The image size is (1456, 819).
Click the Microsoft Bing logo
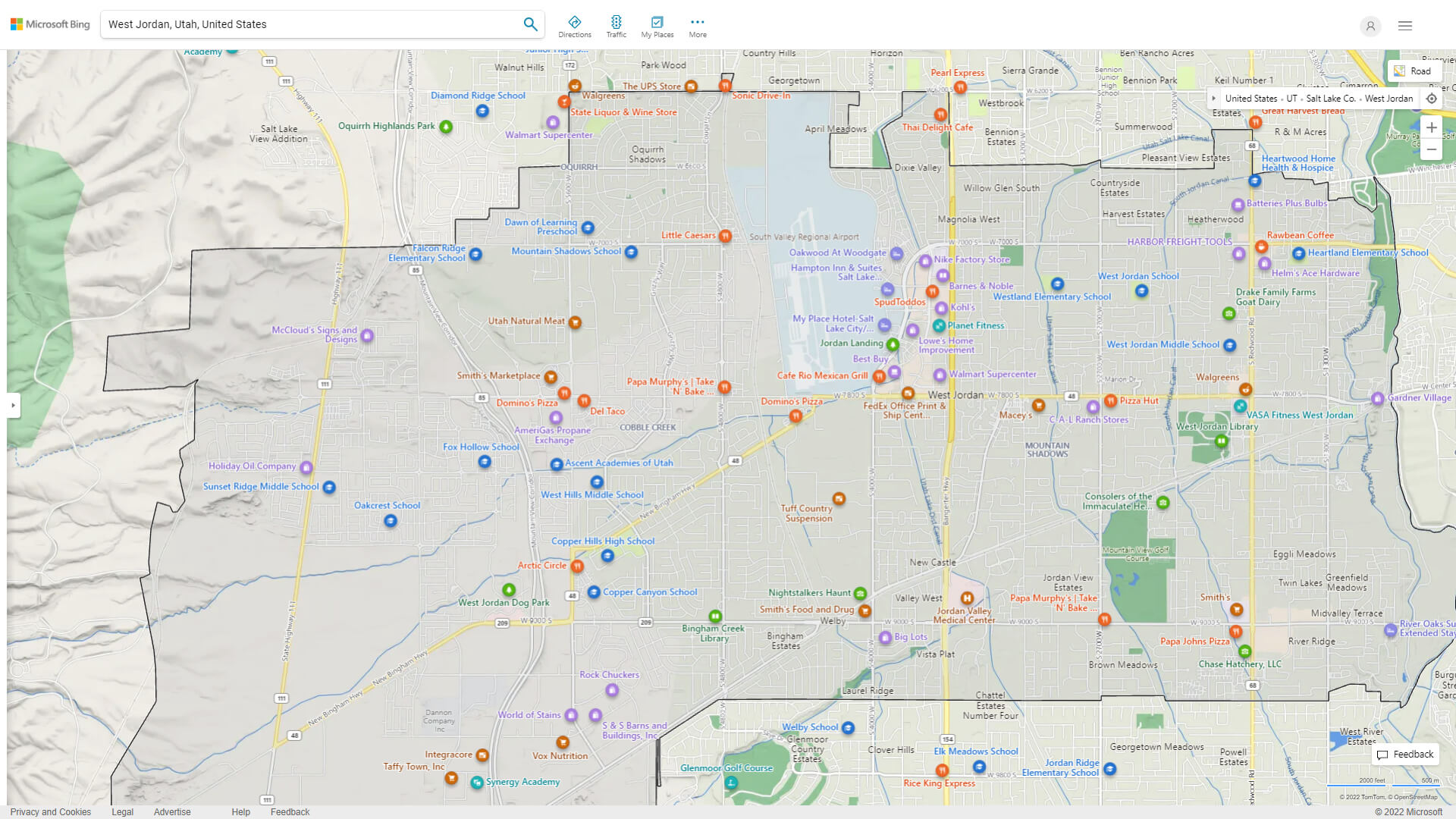tap(49, 24)
